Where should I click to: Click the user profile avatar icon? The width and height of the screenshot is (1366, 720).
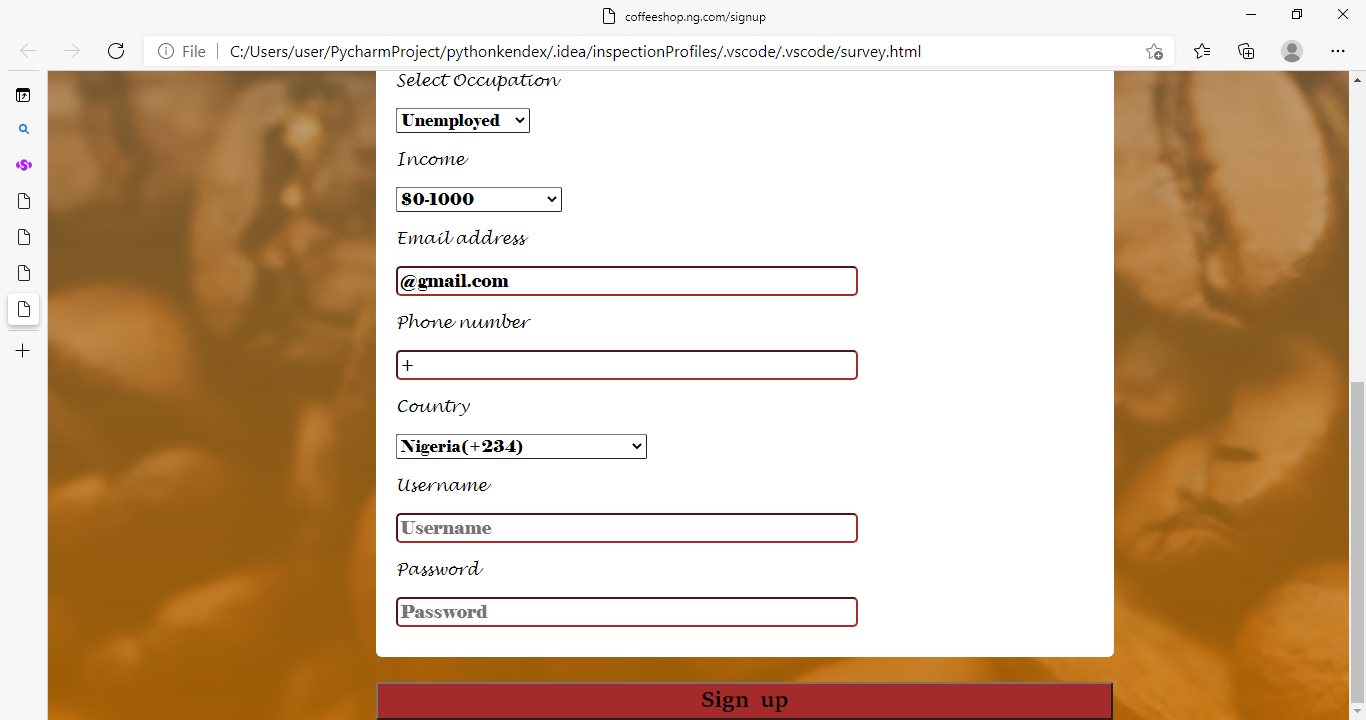click(1292, 51)
